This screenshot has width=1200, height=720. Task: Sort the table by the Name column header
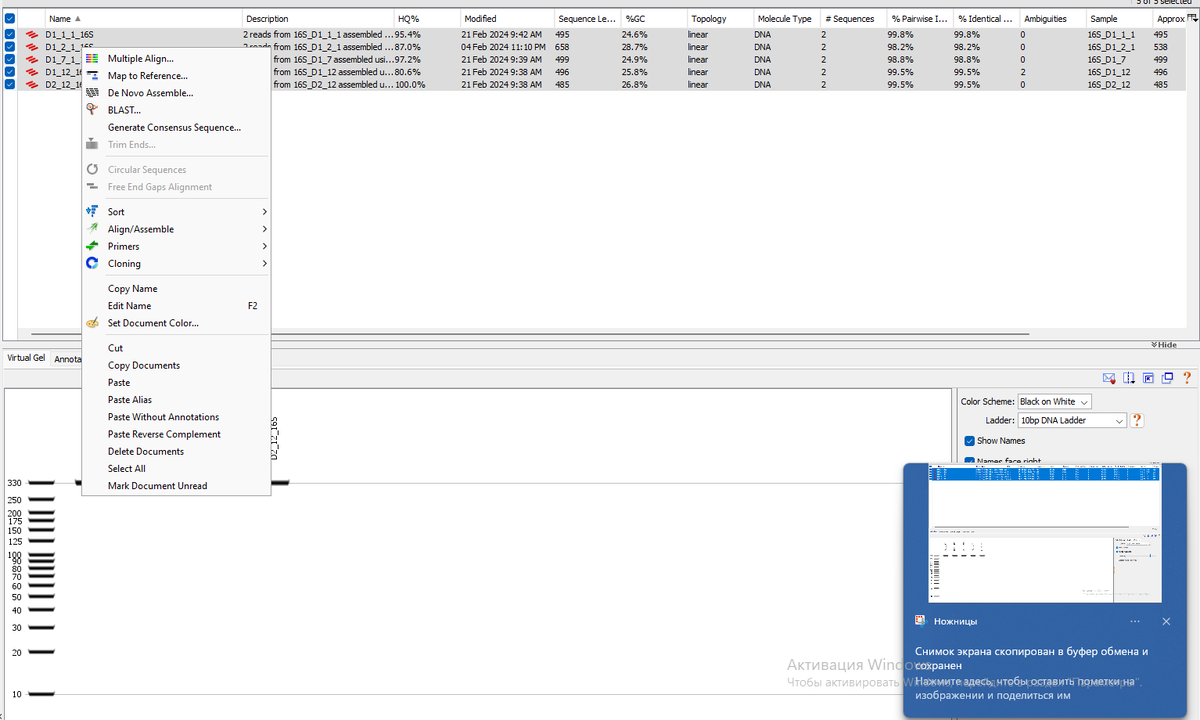tap(143, 18)
